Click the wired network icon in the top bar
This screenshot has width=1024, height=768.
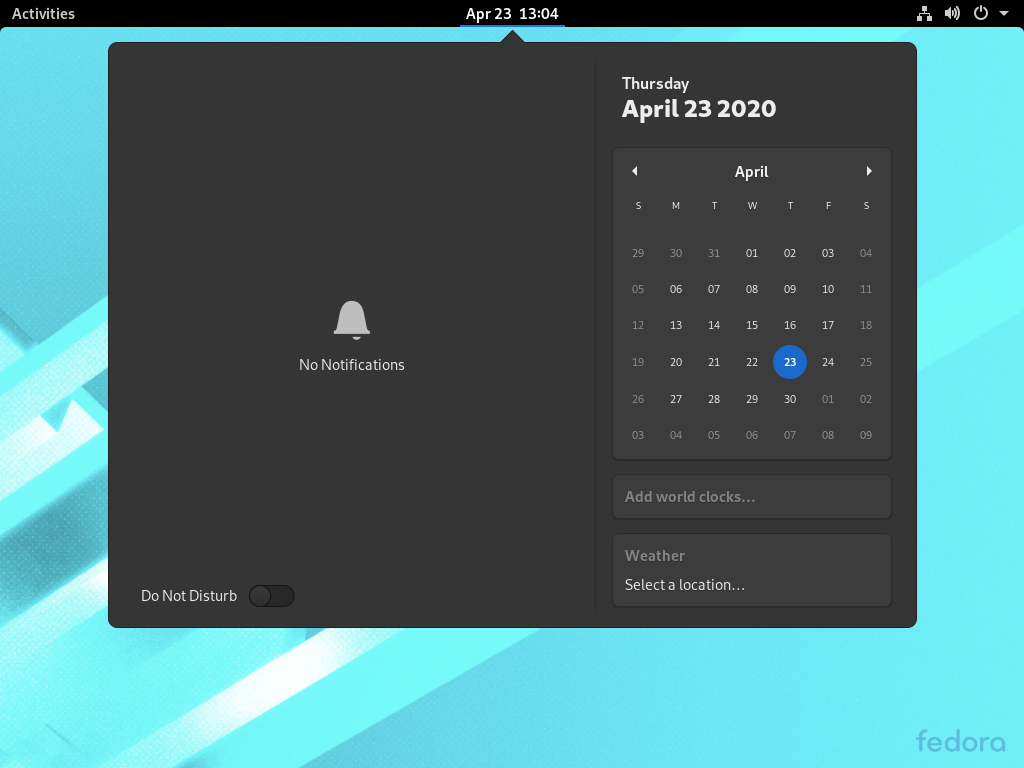pyautogui.click(x=923, y=13)
